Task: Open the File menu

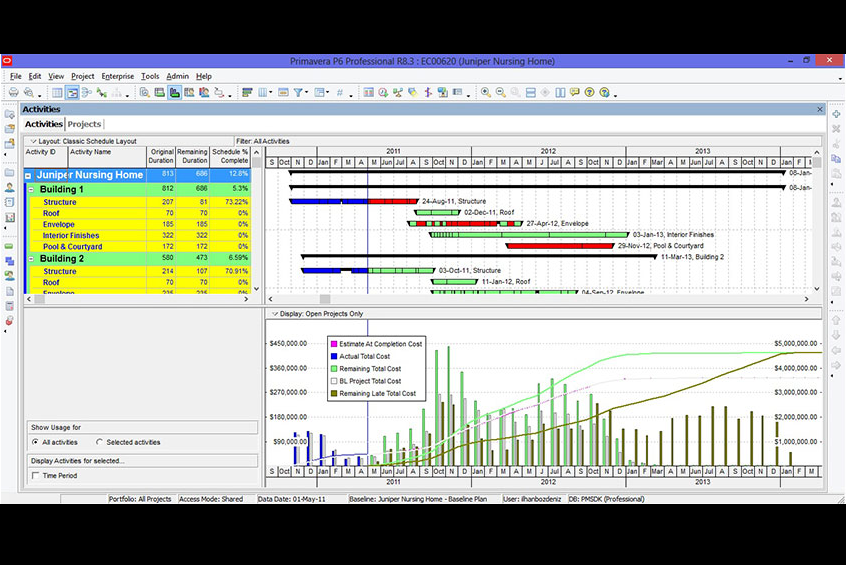Action: point(16,76)
